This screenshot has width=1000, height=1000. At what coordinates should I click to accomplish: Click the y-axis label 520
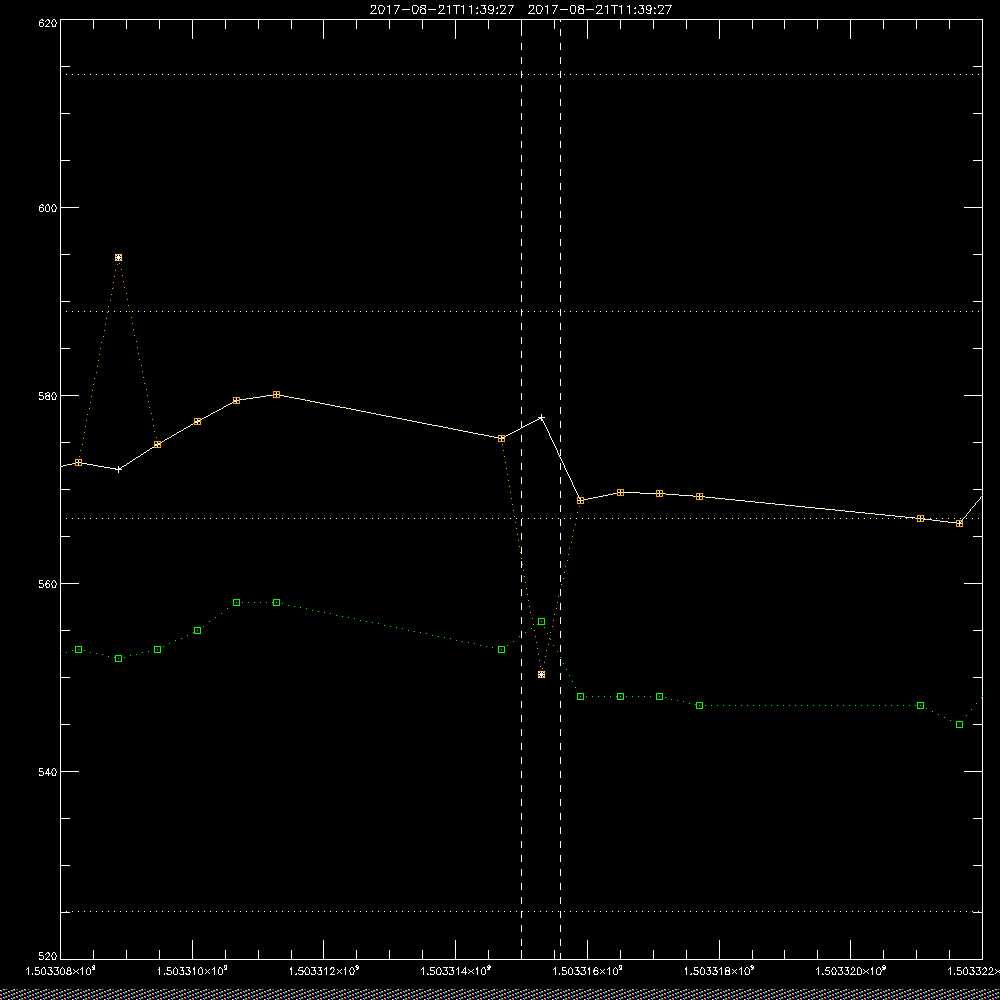tap(49, 957)
